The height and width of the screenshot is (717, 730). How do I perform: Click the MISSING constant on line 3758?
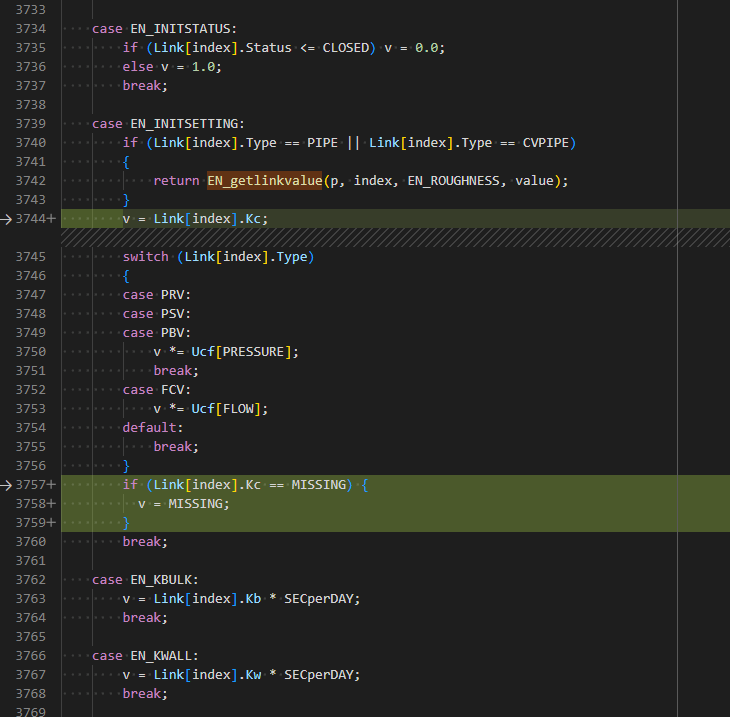196,504
